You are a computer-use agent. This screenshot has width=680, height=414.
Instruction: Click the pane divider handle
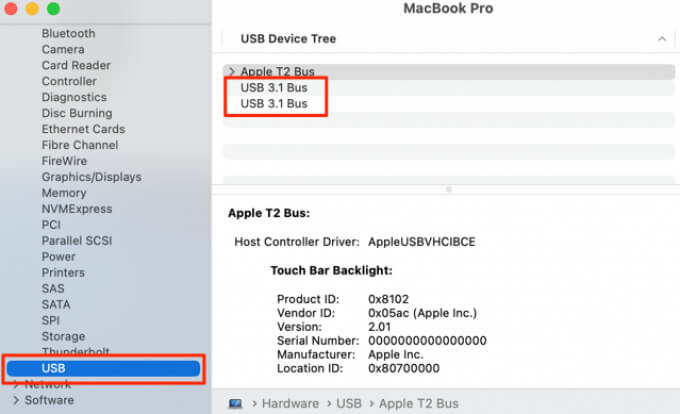[x=449, y=189]
